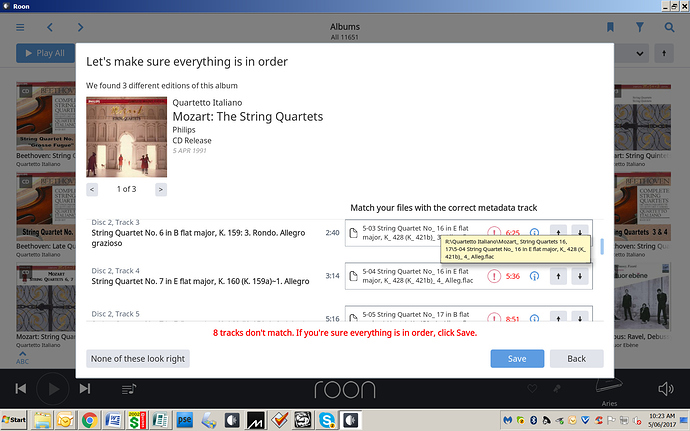Viewport: 690px width, 431px height.
Task: Skip to next track
Action: [x=85, y=389]
